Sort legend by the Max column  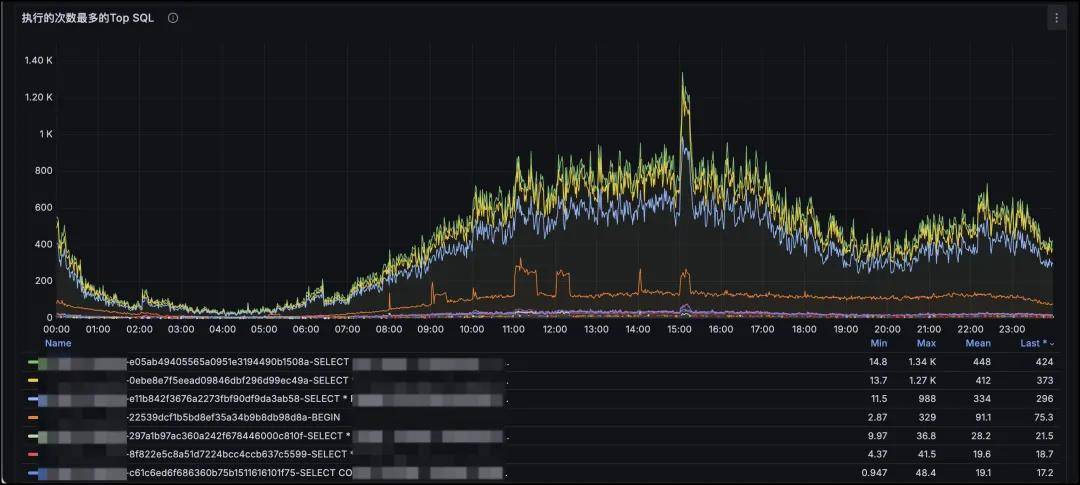click(926, 343)
